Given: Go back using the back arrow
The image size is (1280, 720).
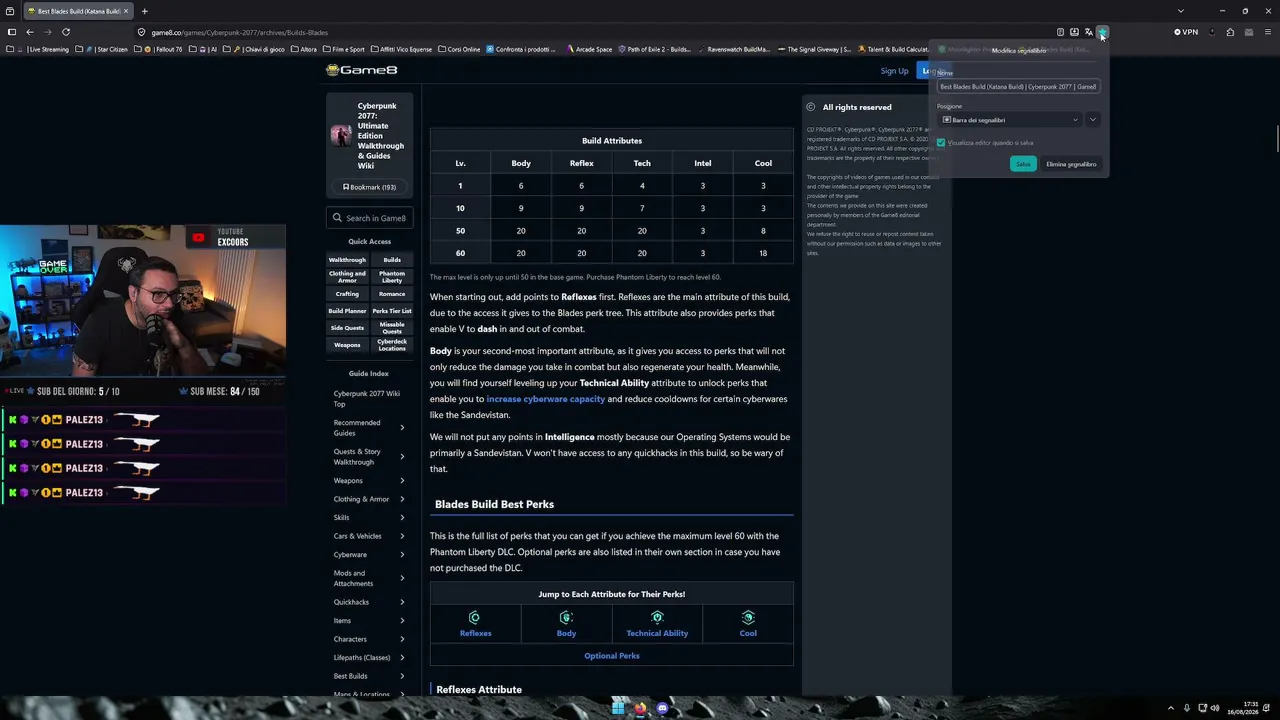Looking at the screenshot, I should pos(30,32).
